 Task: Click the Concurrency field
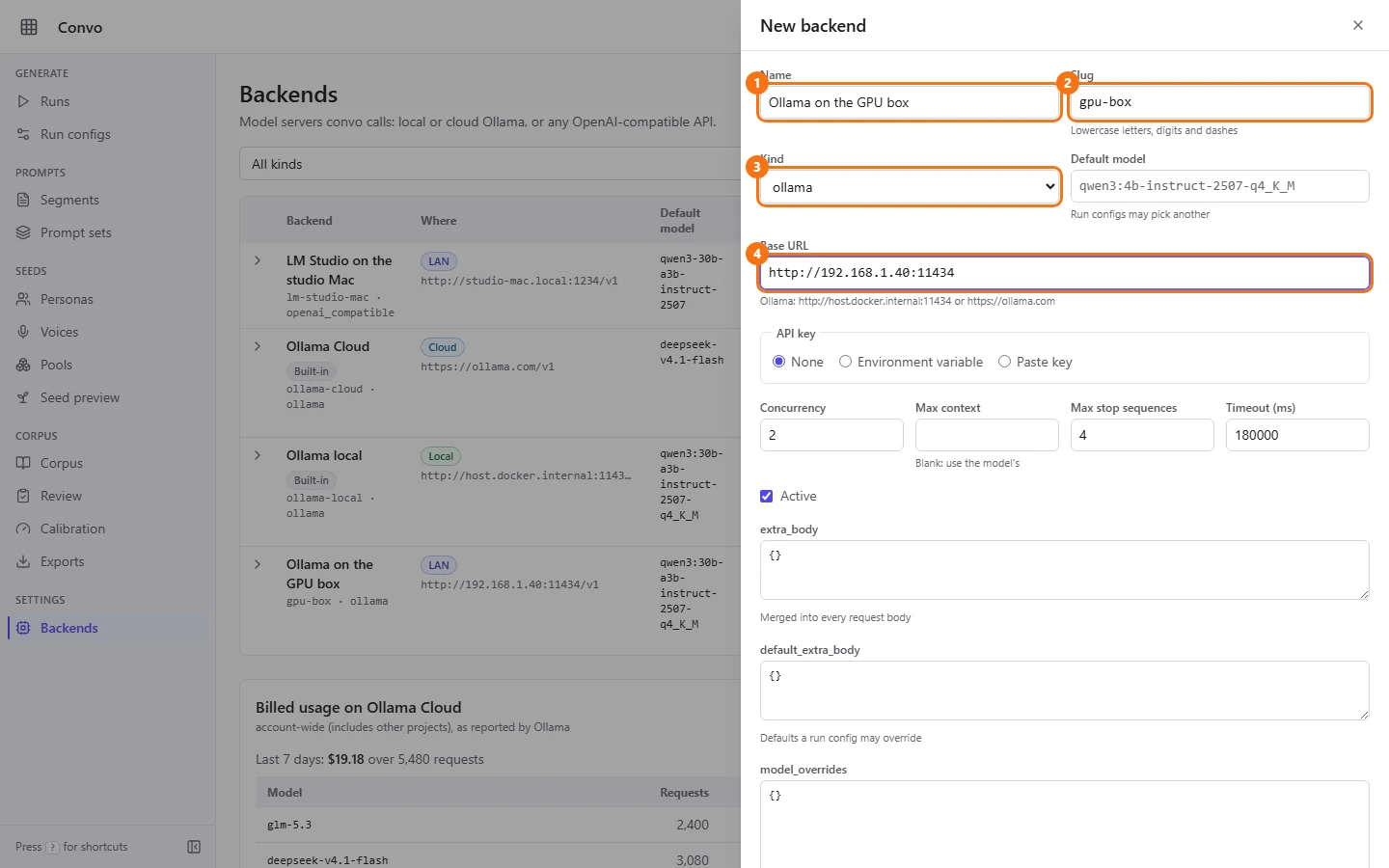[x=831, y=435]
